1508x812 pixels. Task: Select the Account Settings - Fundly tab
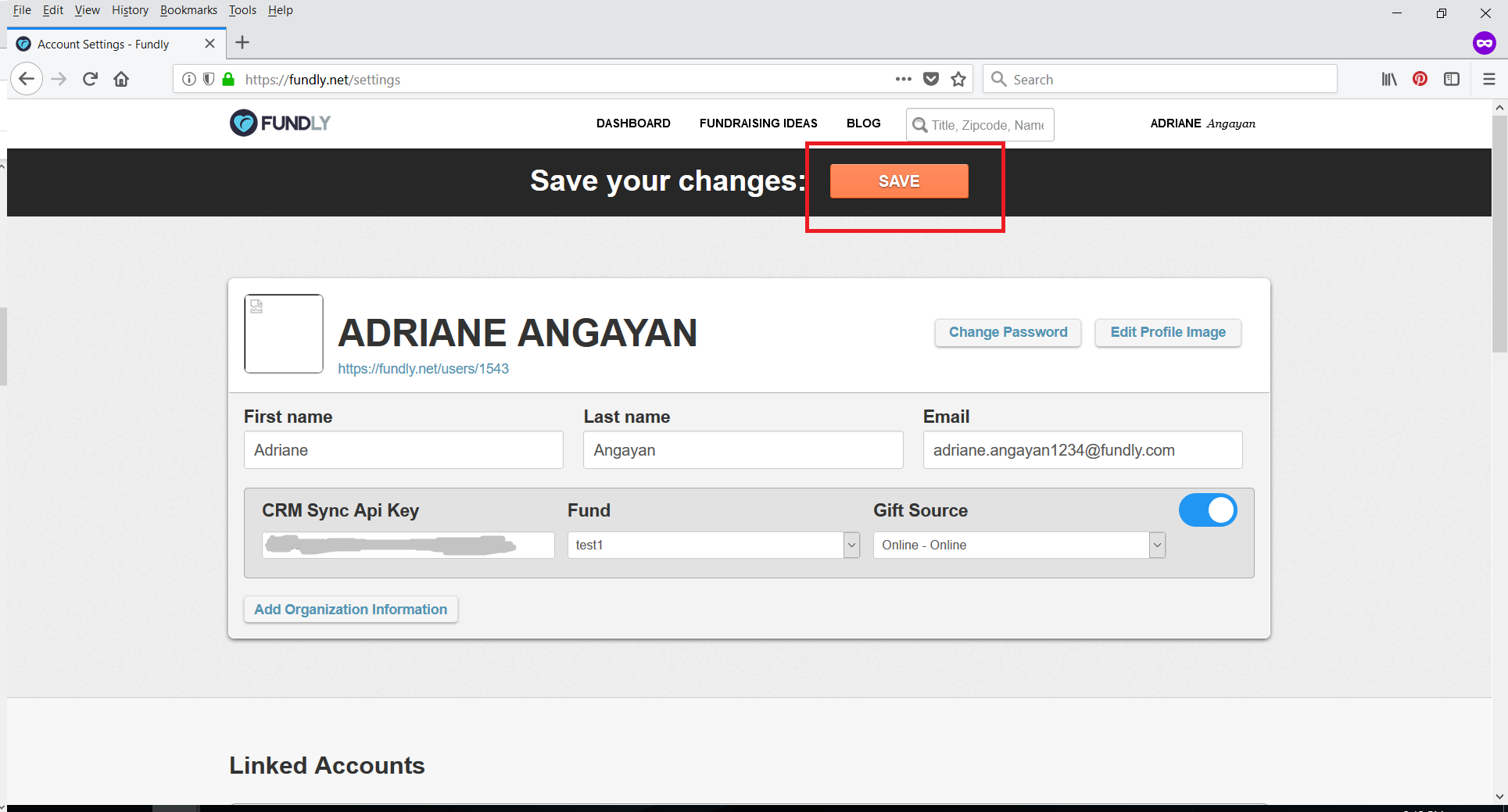(116, 44)
